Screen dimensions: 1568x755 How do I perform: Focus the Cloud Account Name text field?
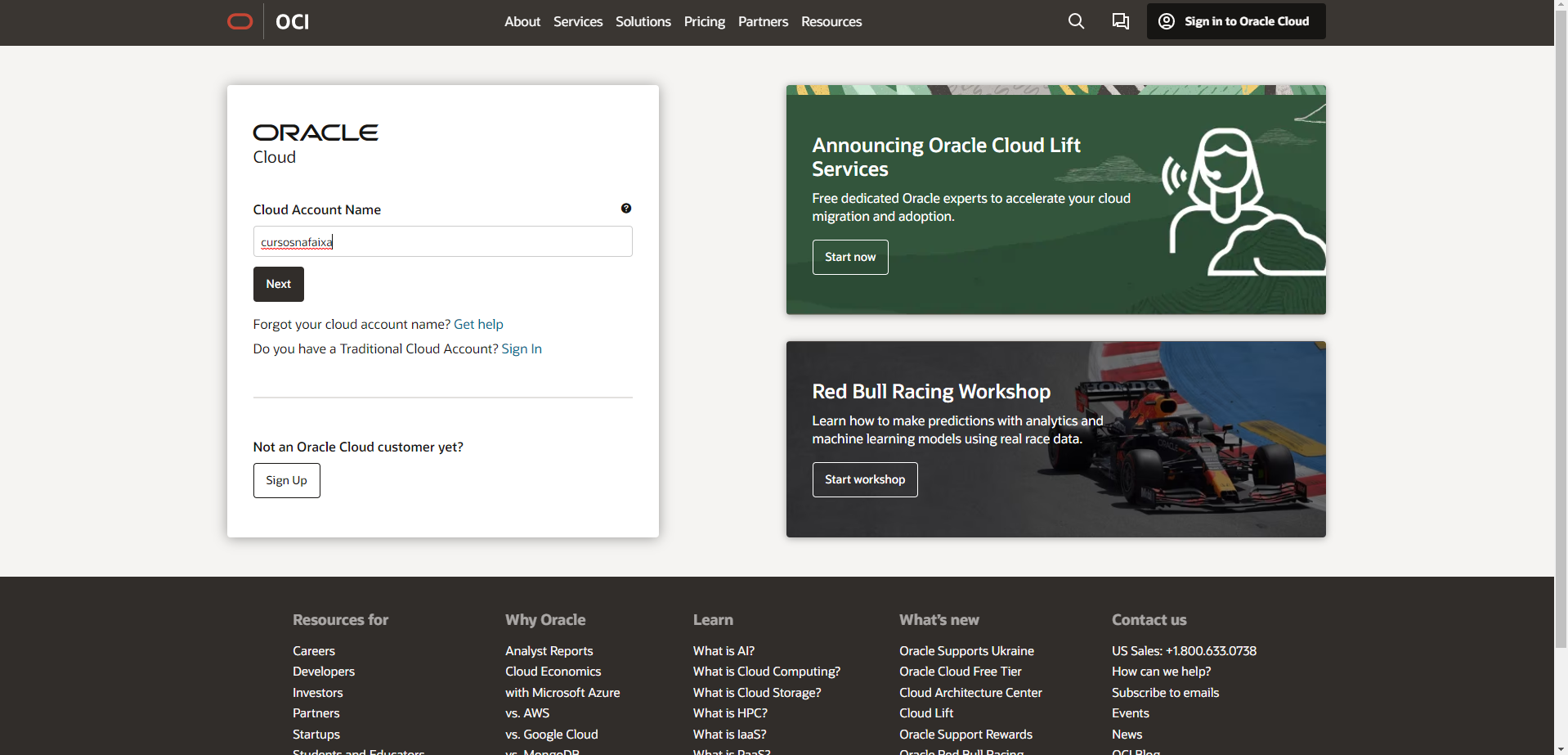click(442, 241)
